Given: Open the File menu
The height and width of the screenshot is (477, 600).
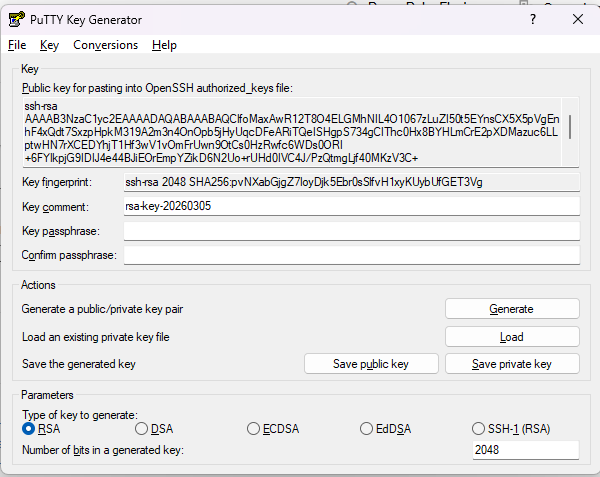Looking at the screenshot, I should (x=17, y=45).
